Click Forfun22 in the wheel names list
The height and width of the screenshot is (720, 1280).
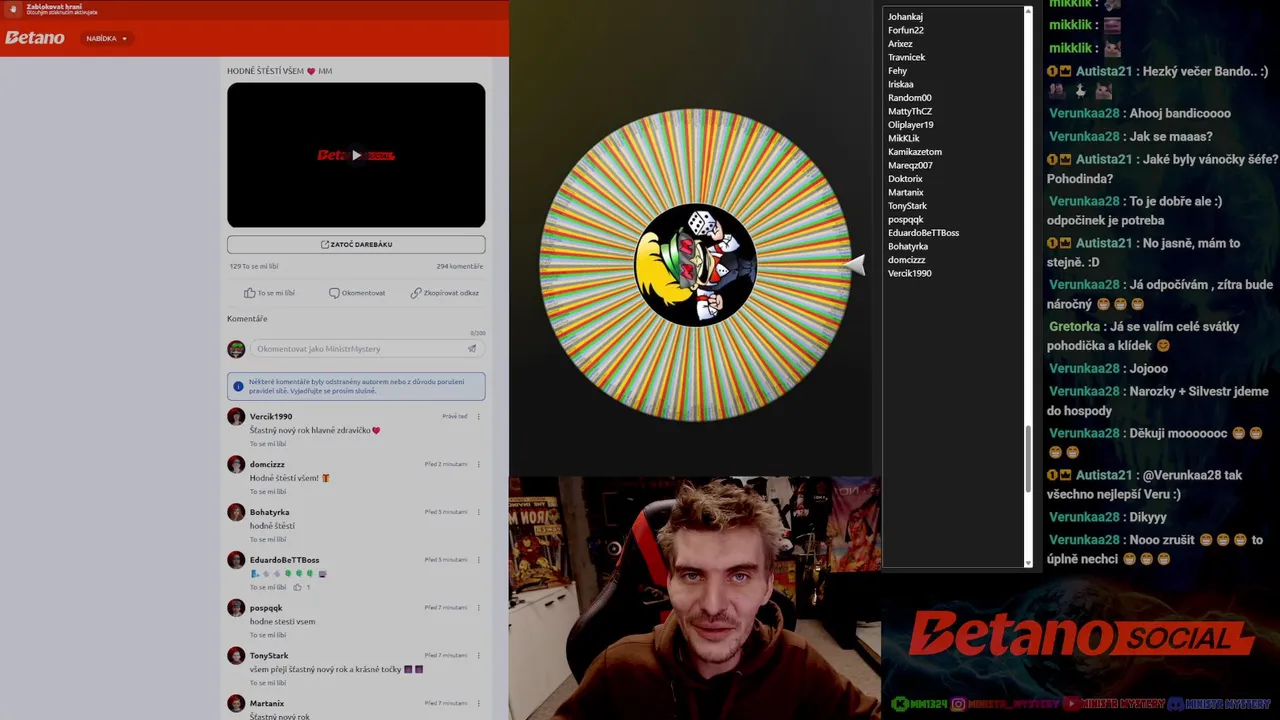906,30
